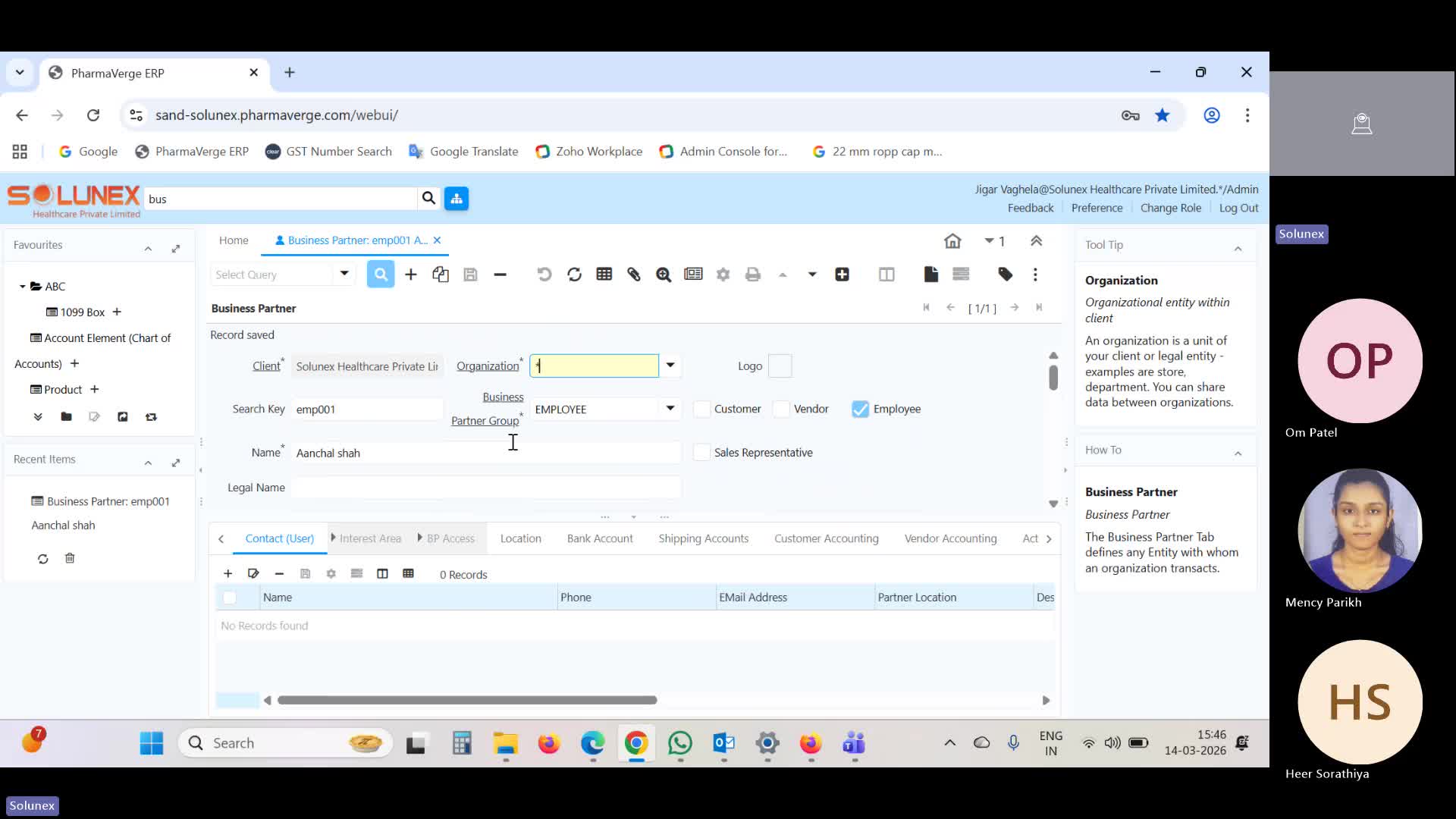Click the Refresh record icon
Image resolution: width=1456 pixels, height=819 pixels.
click(574, 274)
